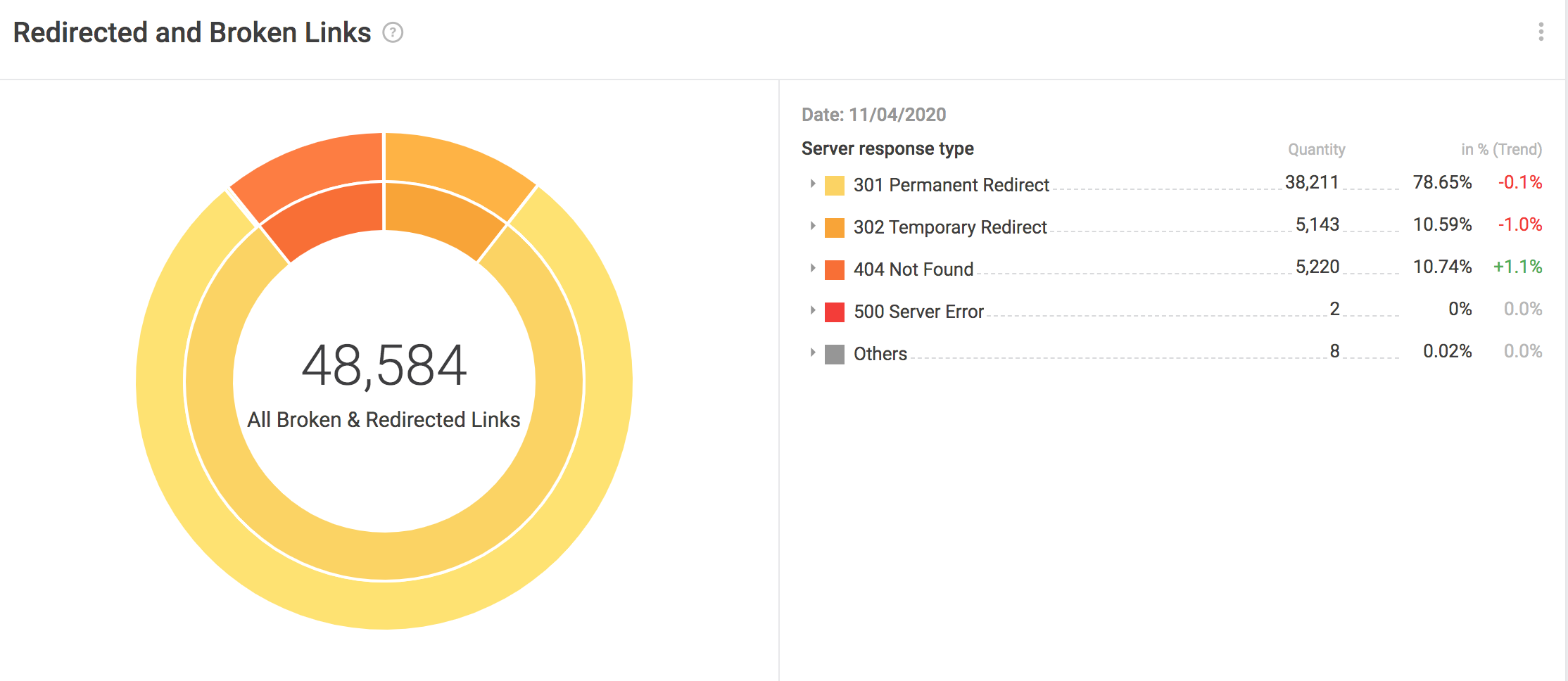Screen dimensions: 1568x681
Task: Select the 302 Temporary Redirect label
Action: click(x=950, y=227)
